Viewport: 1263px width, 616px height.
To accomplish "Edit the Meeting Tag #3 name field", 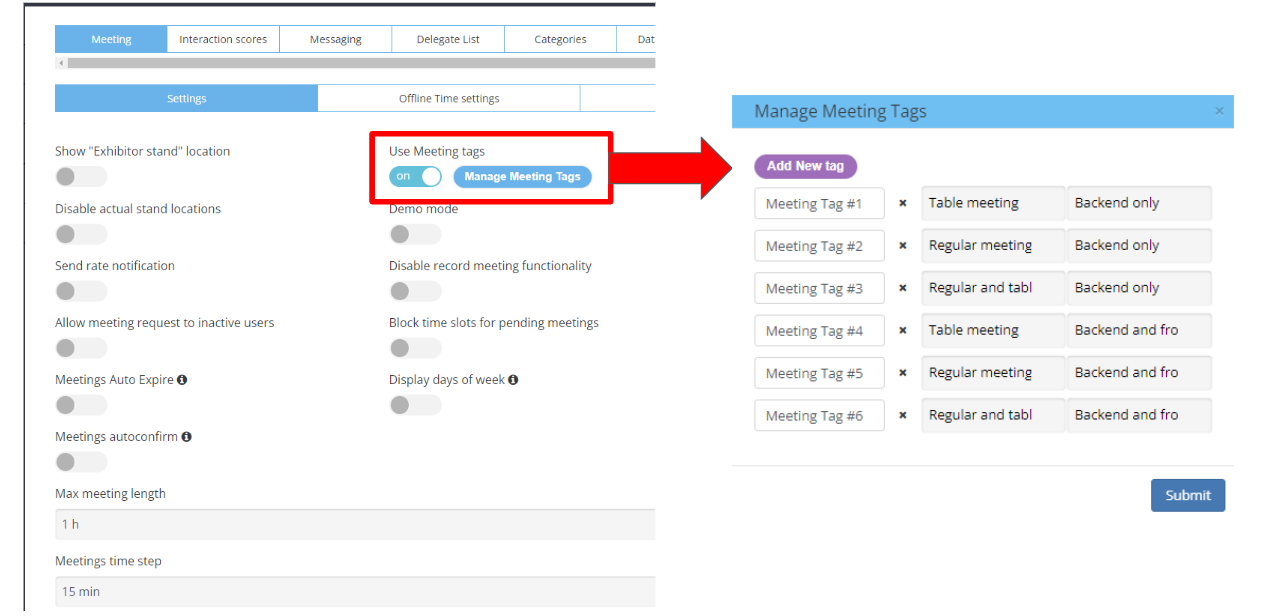I will pos(819,288).
